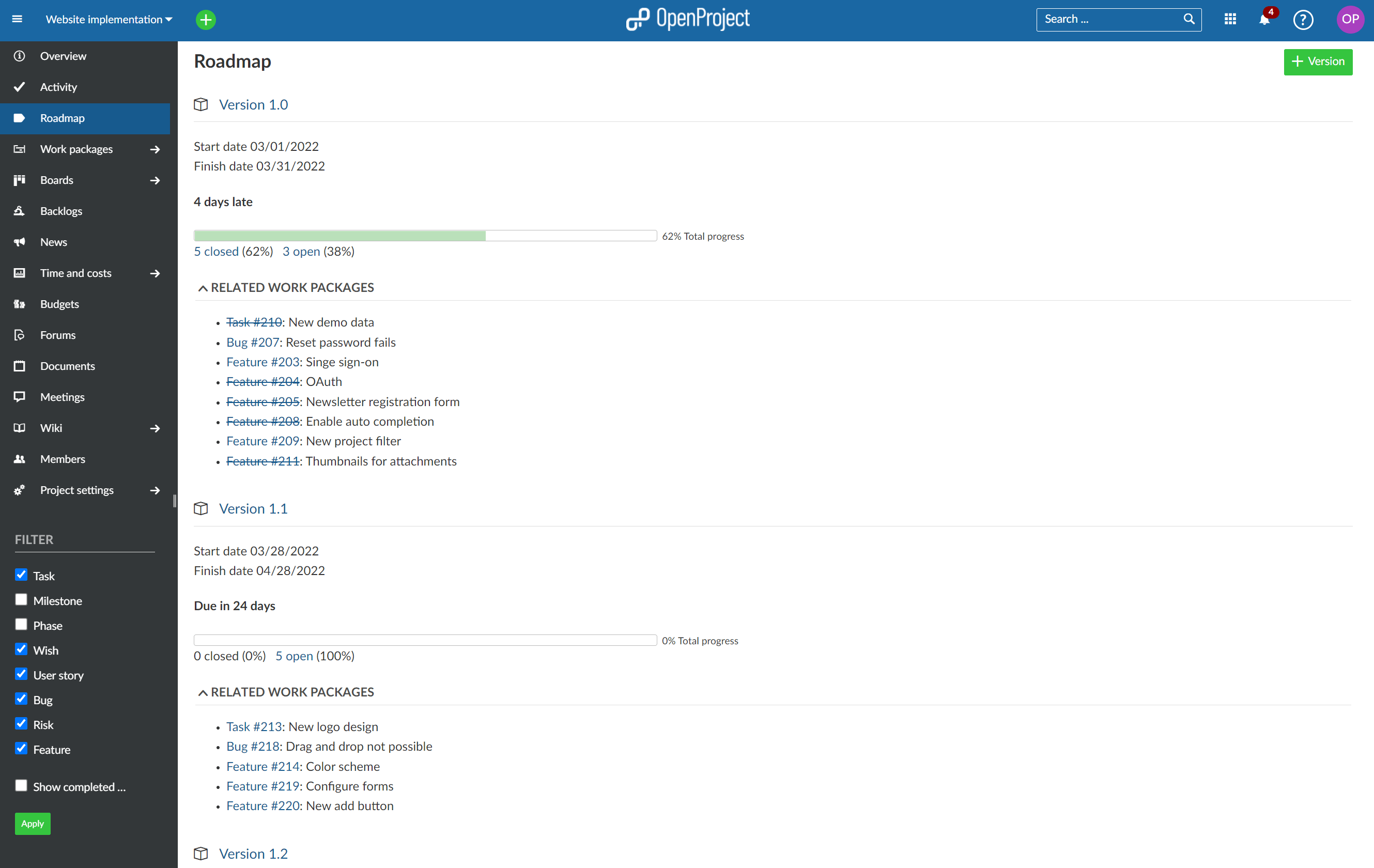Image resolution: width=1374 pixels, height=868 pixels.
Task: Toggle the Milestone filter checkbox
Action: [21, 600]
